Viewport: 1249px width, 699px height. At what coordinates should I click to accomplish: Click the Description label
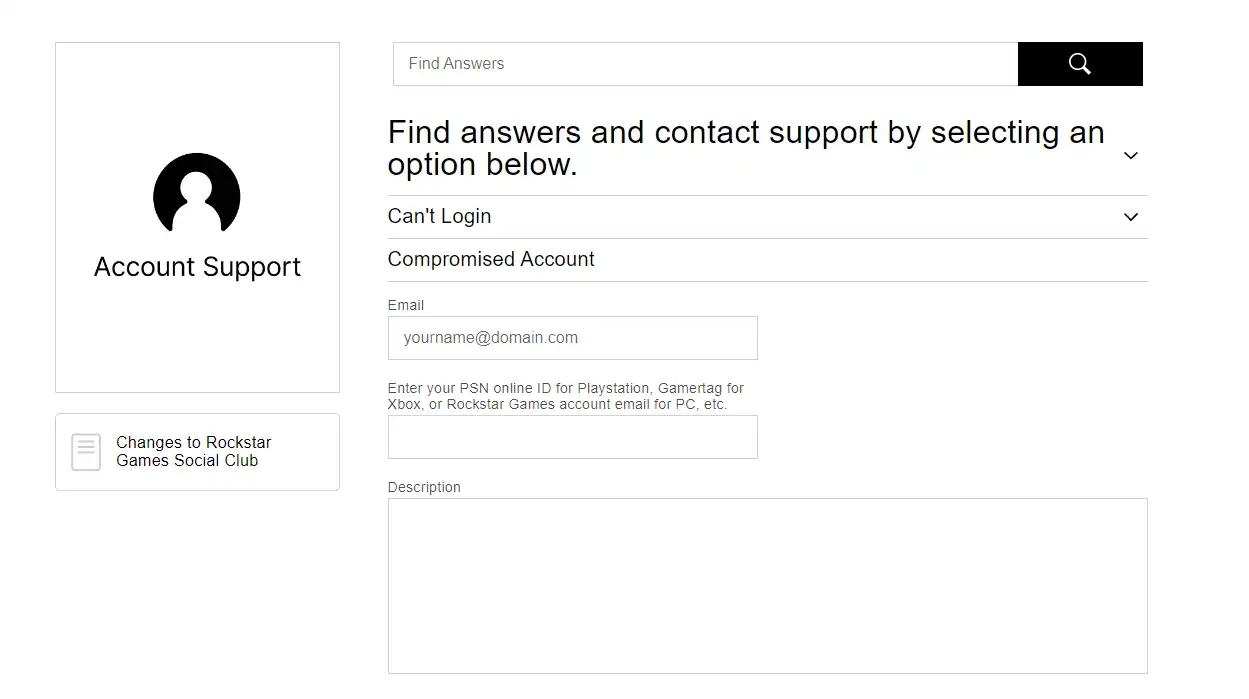(x=424, y=487)
